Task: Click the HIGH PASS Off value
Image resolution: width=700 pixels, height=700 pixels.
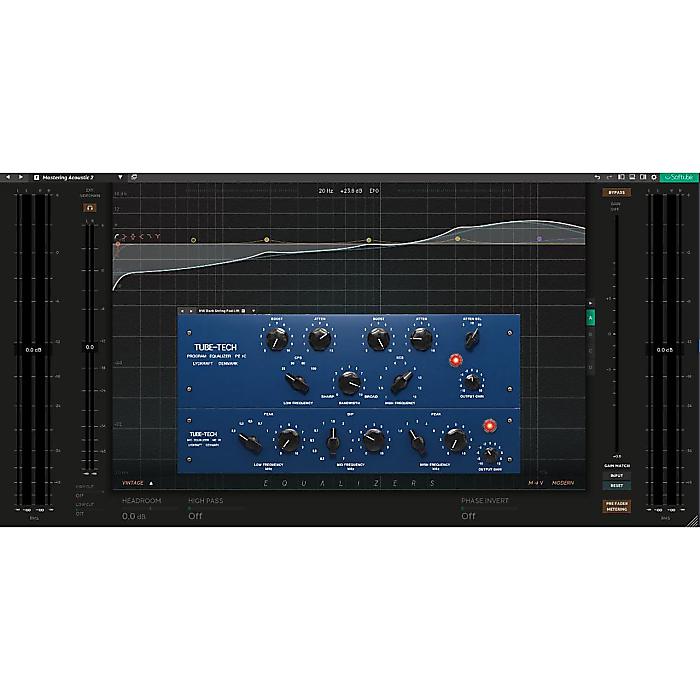Action: tap(195, 516)
